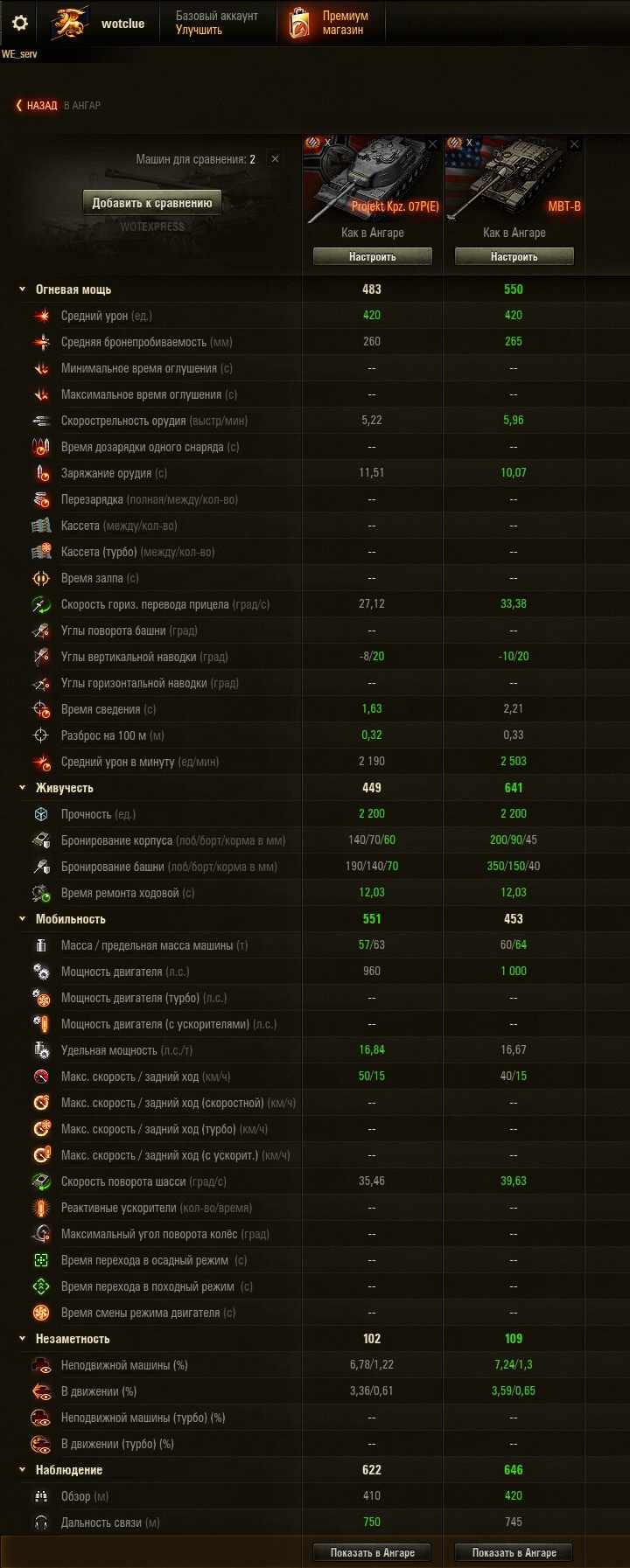Click Настроить under Projekt Kpz. 07P(E)
Viewport: 630px width, 1568px height.
pos(373,257)
